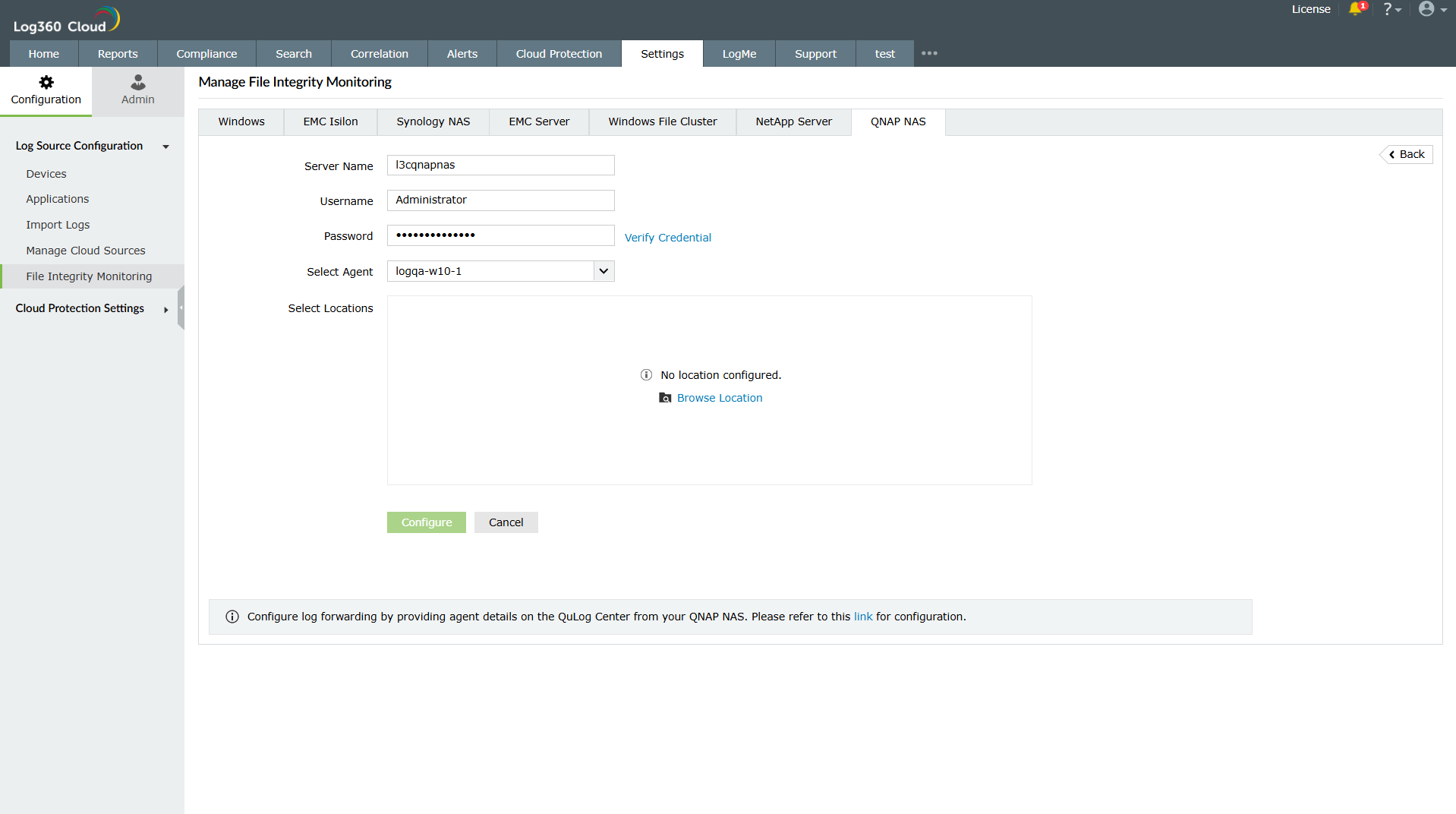
Task: Click the info icon in the QuLog note
Action: click(x=232, y=617)
